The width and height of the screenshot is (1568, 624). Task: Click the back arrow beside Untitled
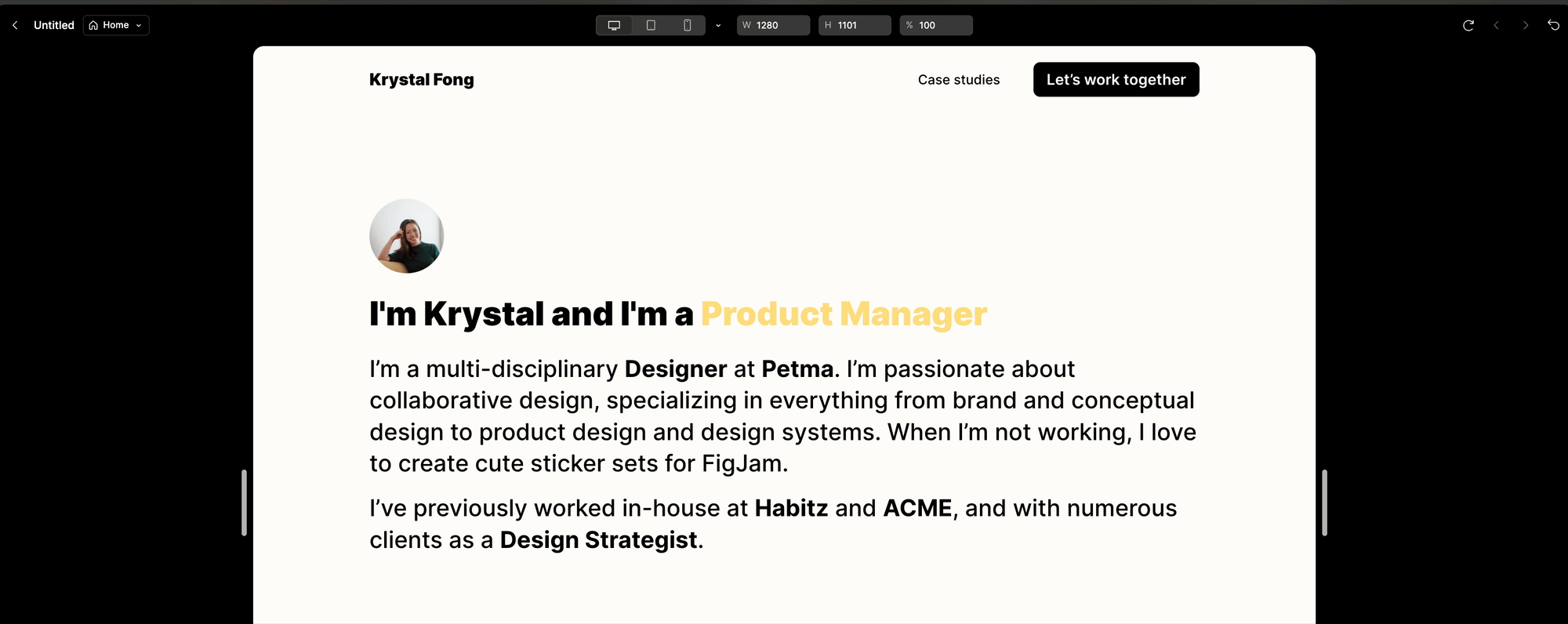(15, 25)
